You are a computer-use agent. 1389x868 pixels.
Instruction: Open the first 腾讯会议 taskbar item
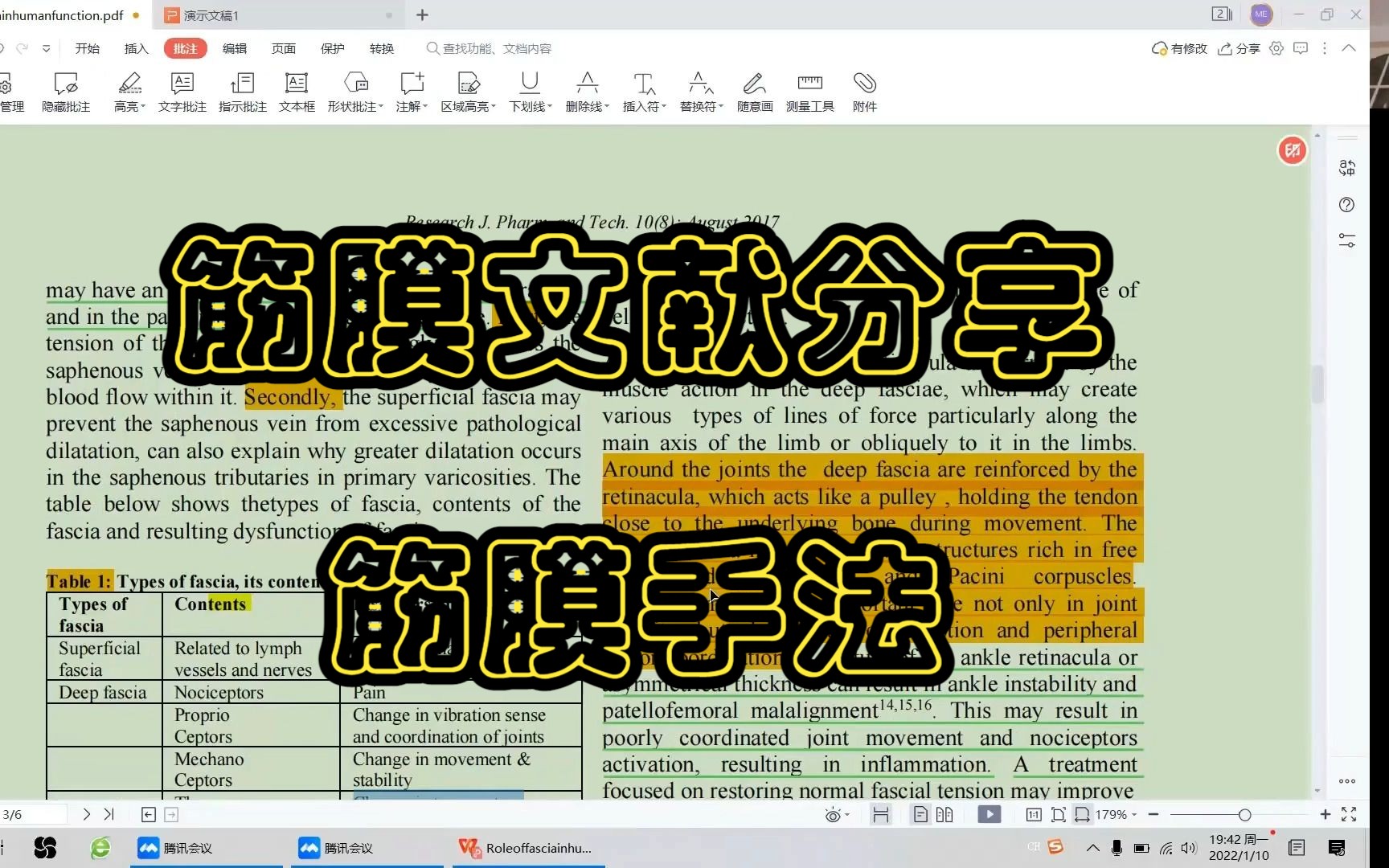[x=206, y=848]
